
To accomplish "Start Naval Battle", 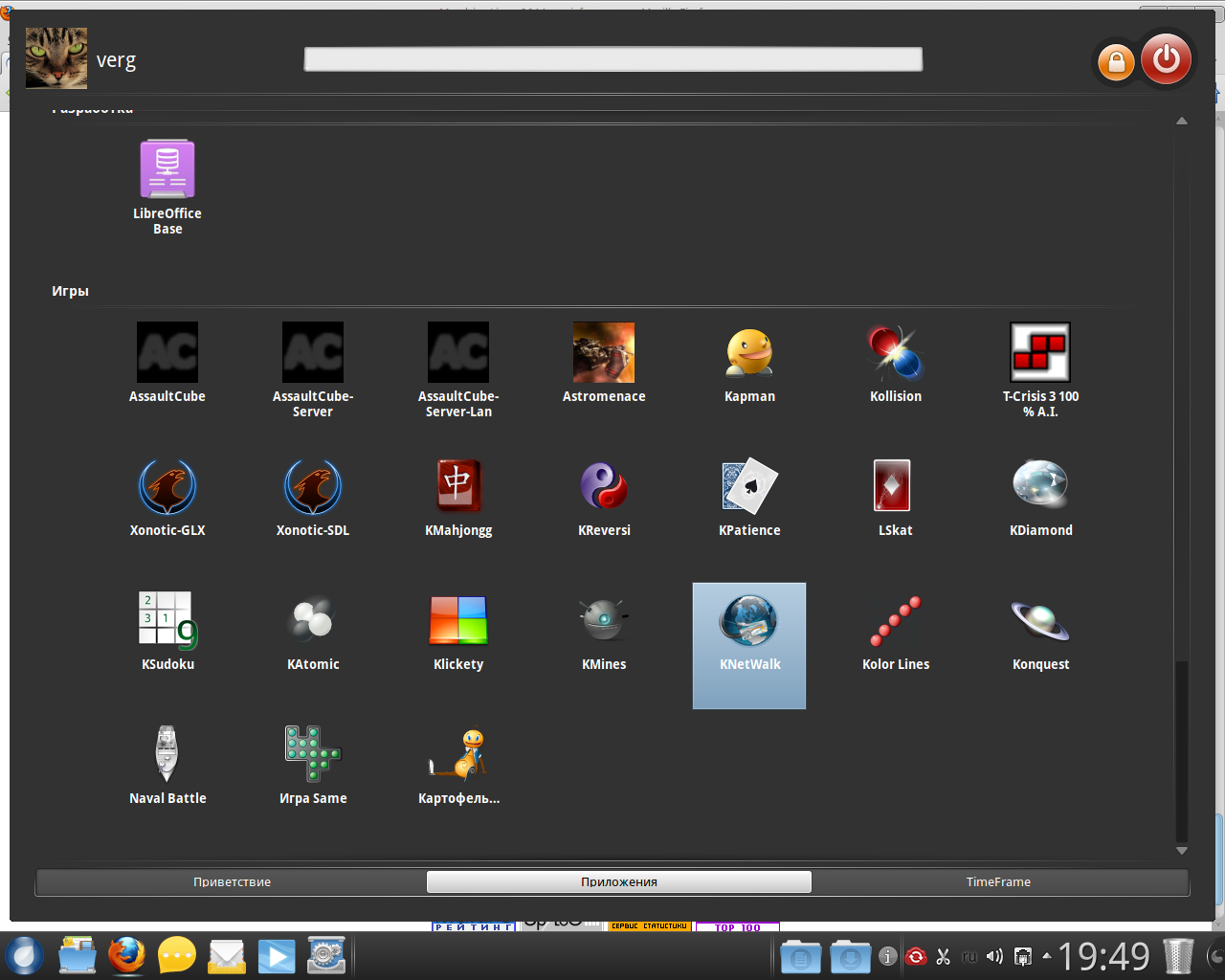I will pos(167,766).
